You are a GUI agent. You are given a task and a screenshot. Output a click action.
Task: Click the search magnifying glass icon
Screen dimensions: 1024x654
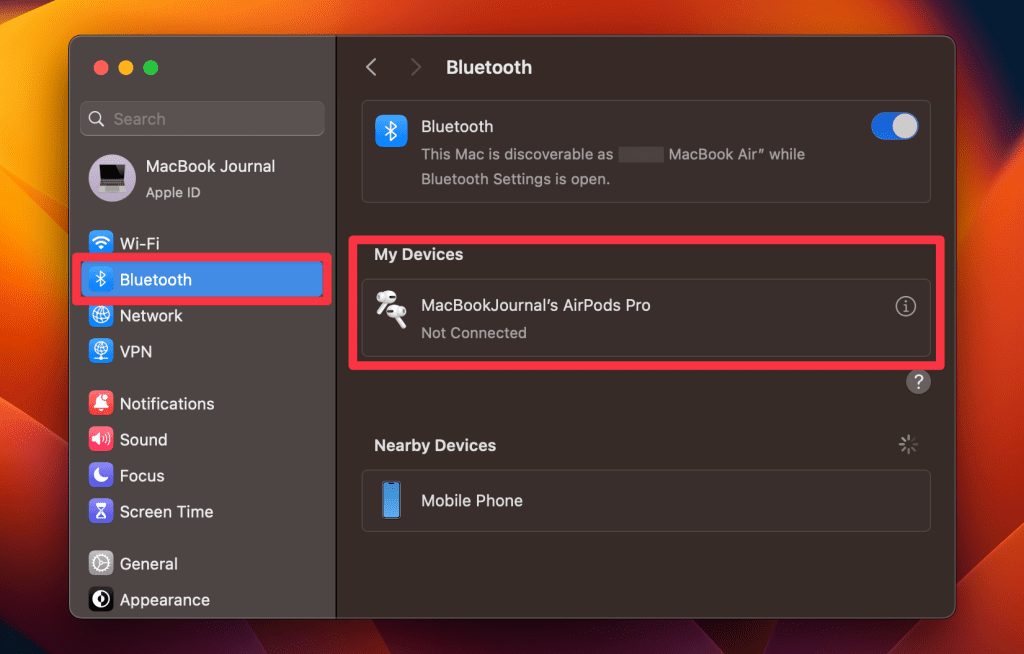pyautogui.click(x=97, y=119)
